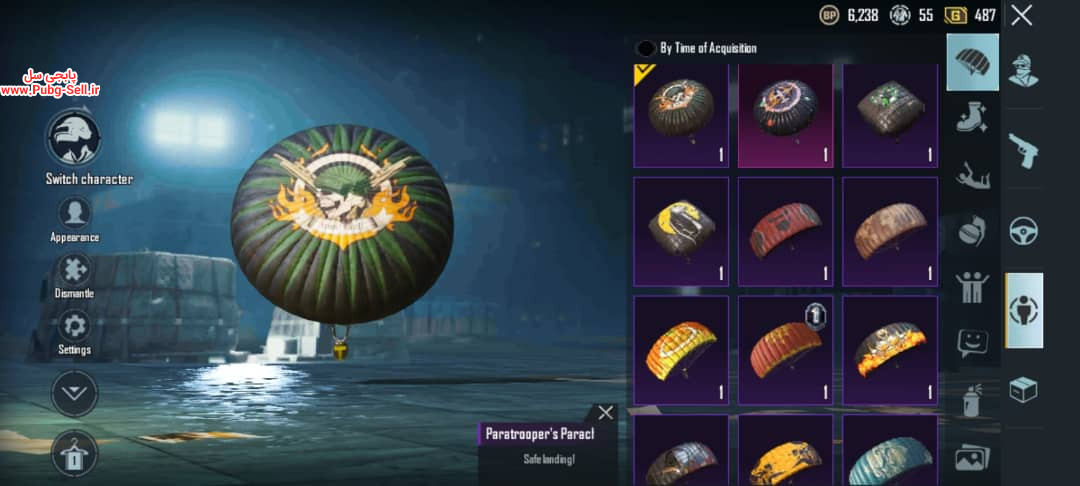Open the emote chat smiley category
Image resolution: width=1080 pixels, height=486 pixels.
click(x=973, y=342)
